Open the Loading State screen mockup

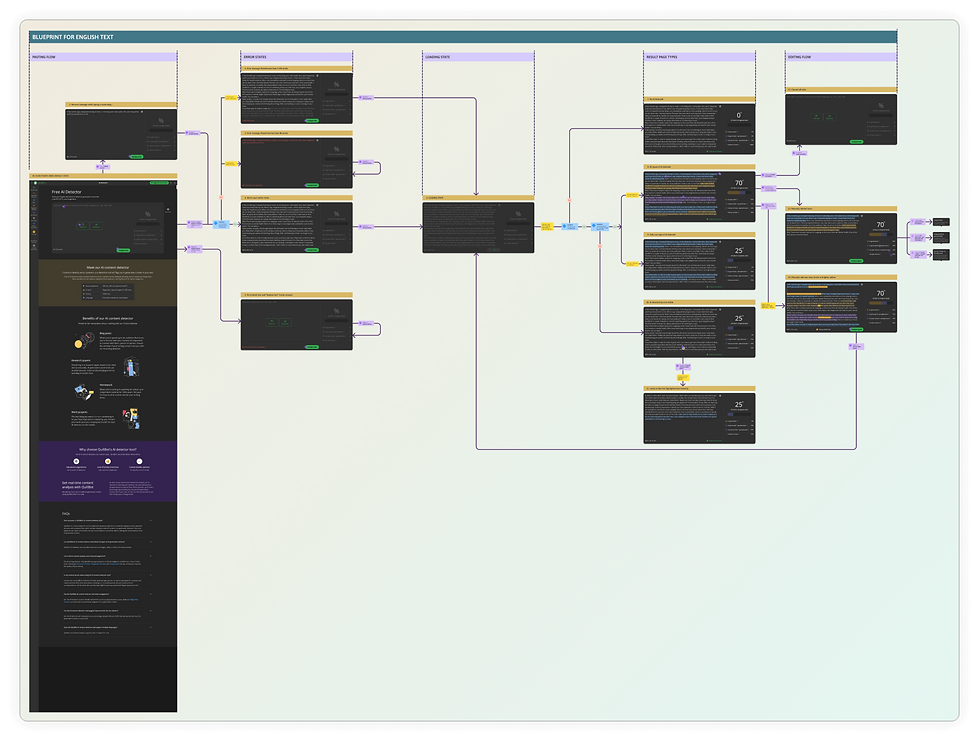[478, 227]
